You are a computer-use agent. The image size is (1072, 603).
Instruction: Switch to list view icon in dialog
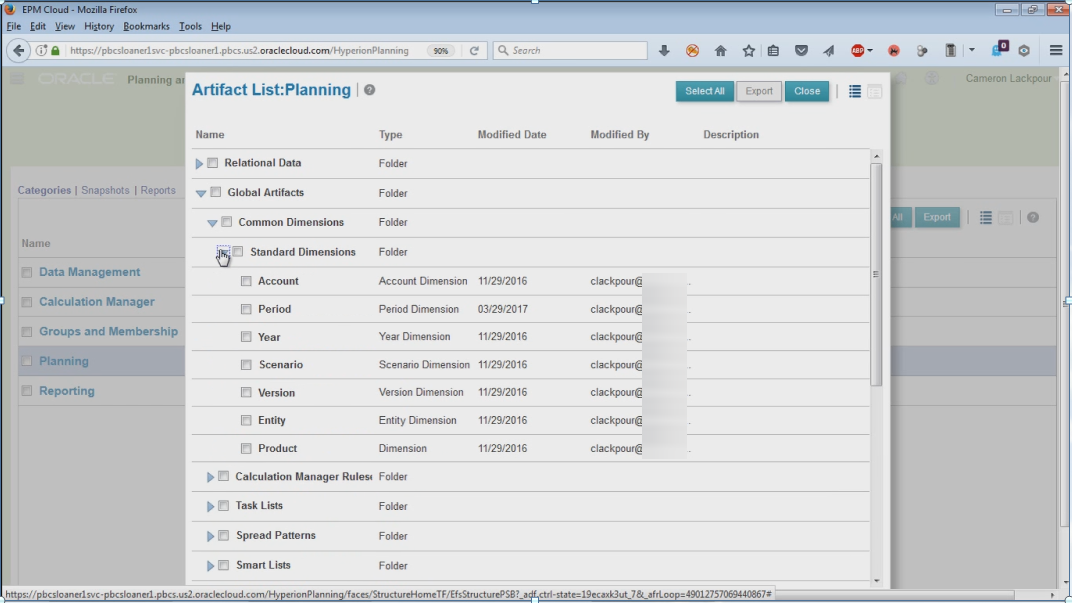click(855, 91)
